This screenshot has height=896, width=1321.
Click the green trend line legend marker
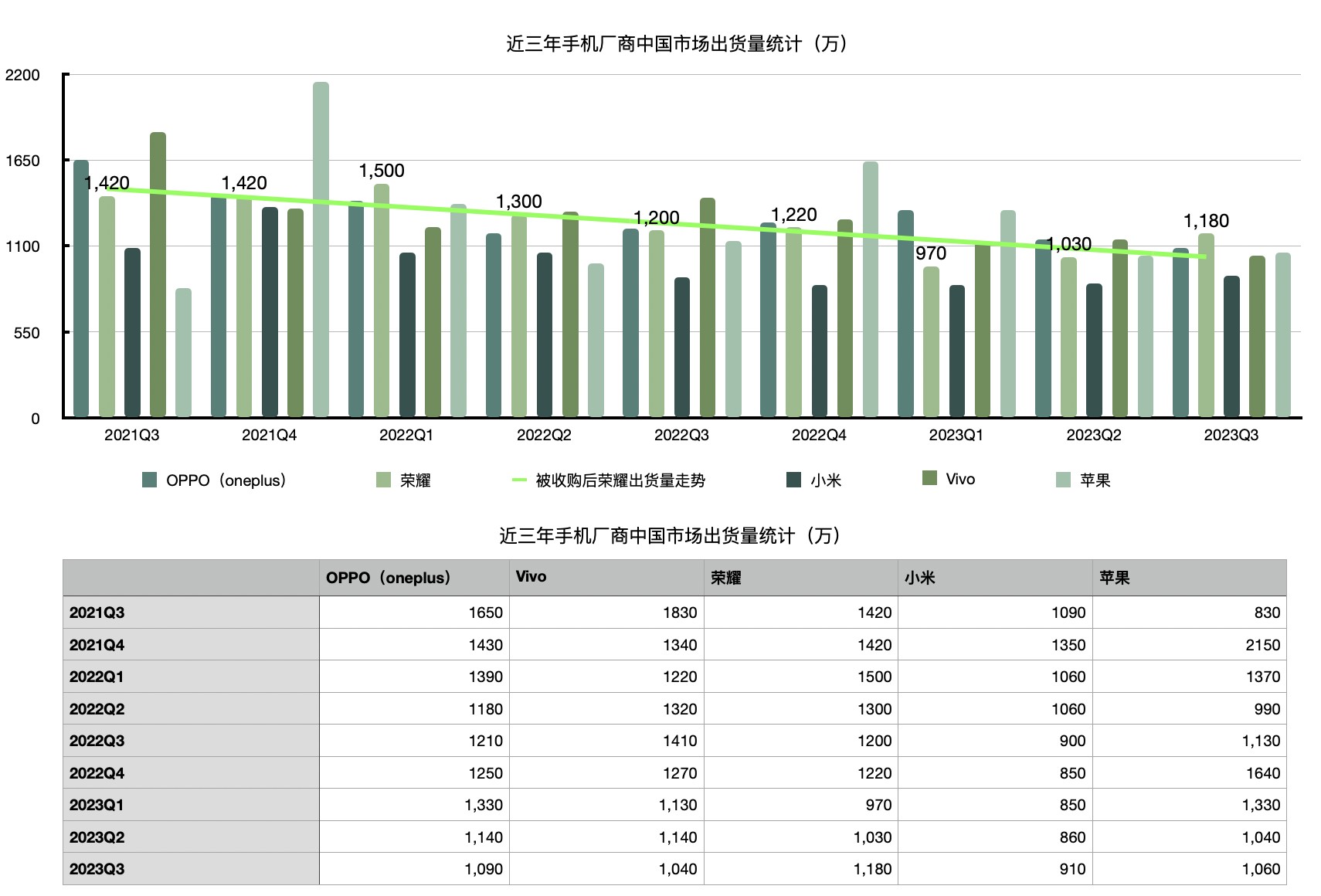tap(519, 480)
